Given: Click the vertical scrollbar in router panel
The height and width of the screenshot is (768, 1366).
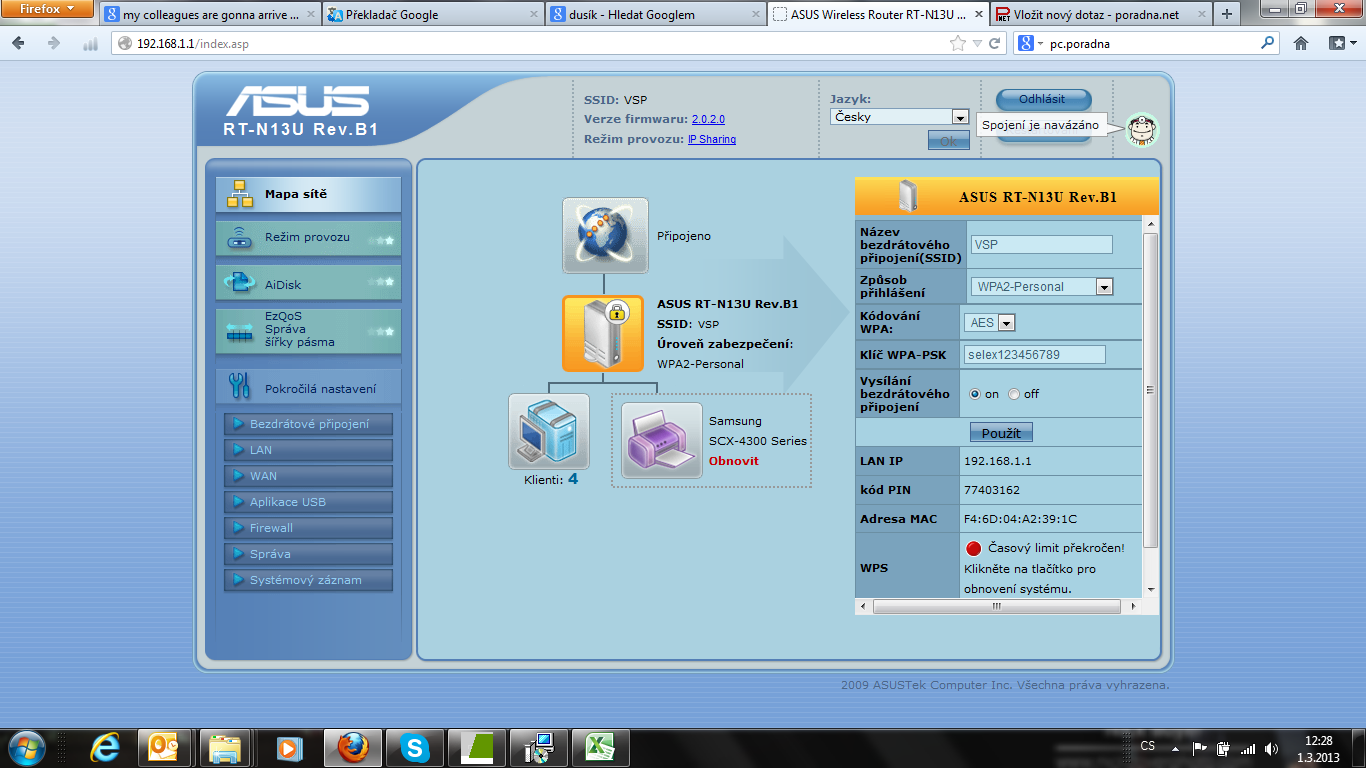Looking at the screenshot, I should (x=1150, y=390).
